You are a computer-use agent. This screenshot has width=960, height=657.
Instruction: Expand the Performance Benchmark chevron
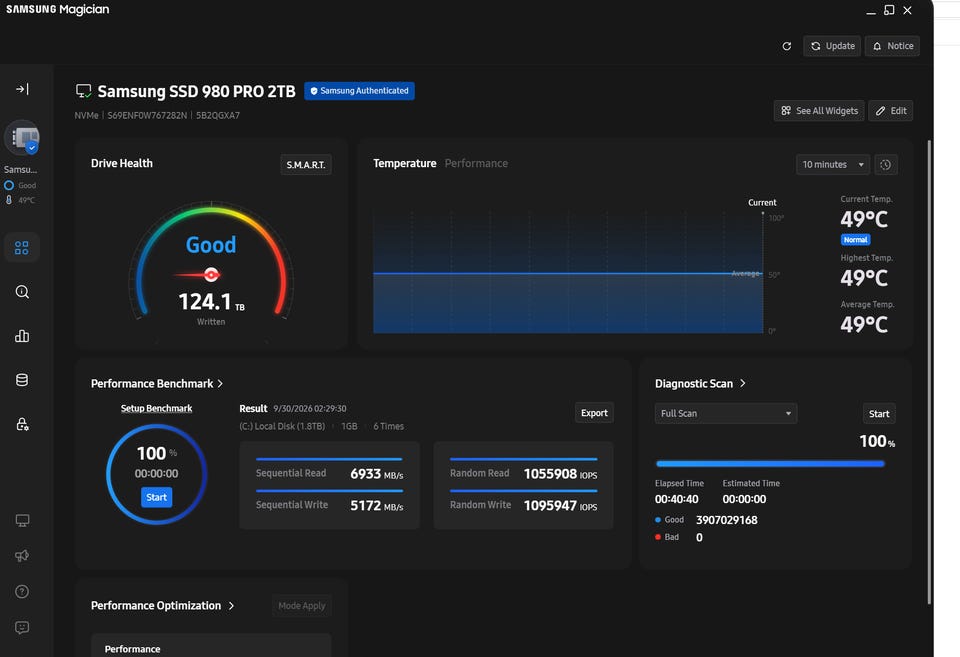pyautogui.click(x=220, y=384)
